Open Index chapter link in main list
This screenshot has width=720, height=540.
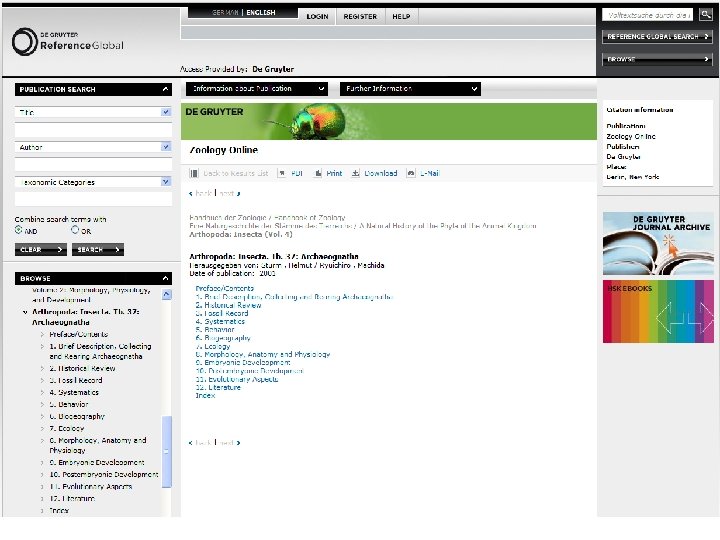click(x=205, y=395)
